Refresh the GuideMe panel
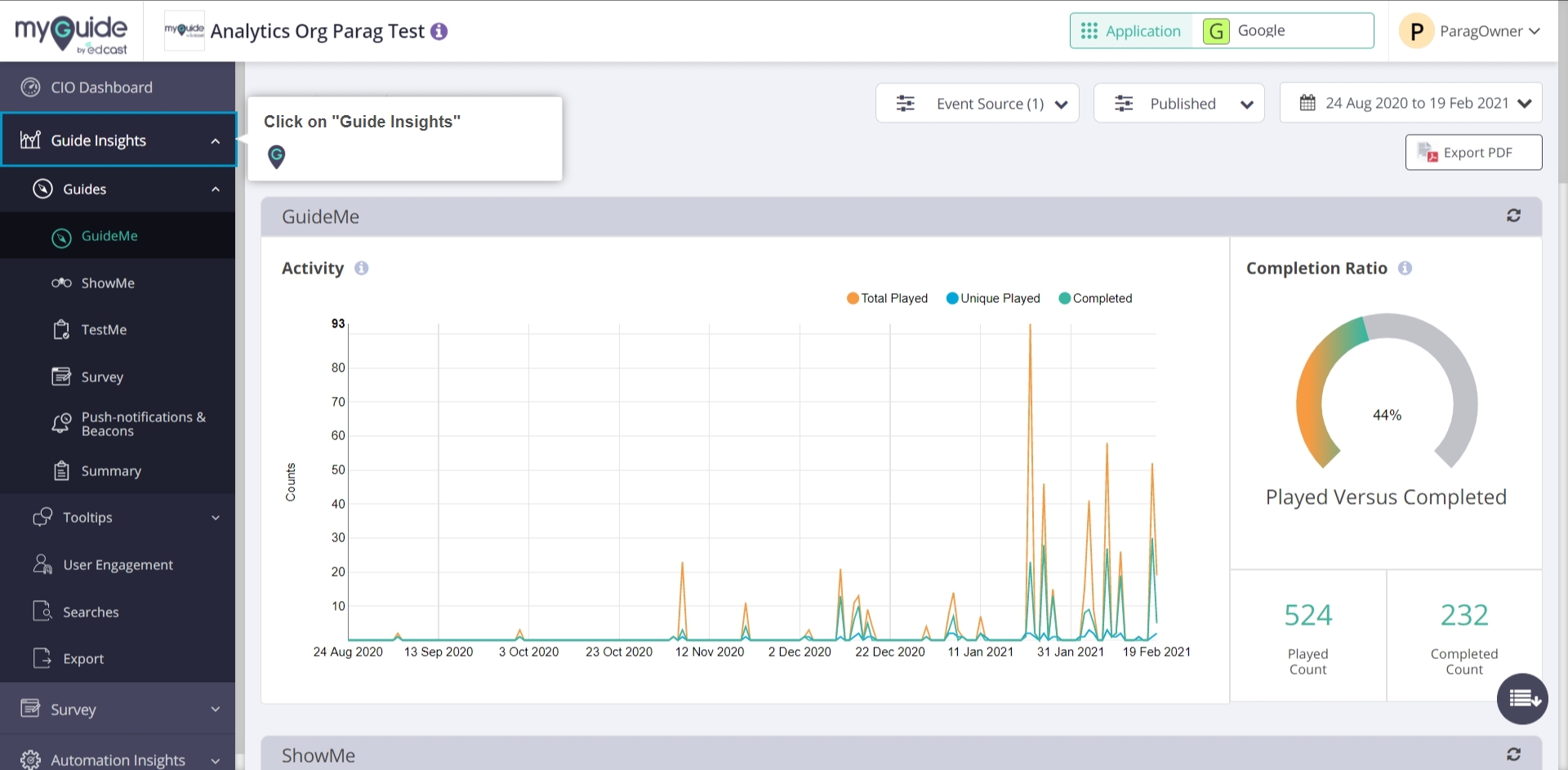Screen dimensions: 1568x770 [1513, 216]
